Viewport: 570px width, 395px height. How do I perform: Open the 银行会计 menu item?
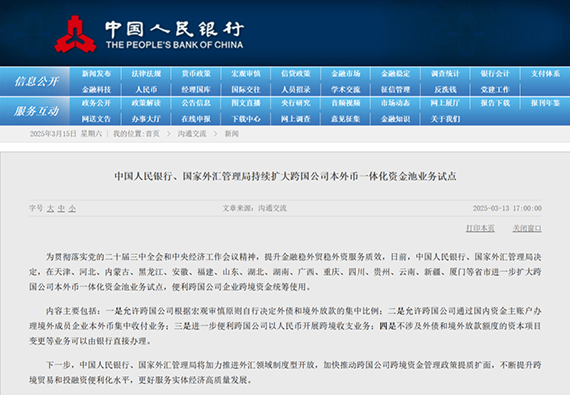tap(495, 74)
